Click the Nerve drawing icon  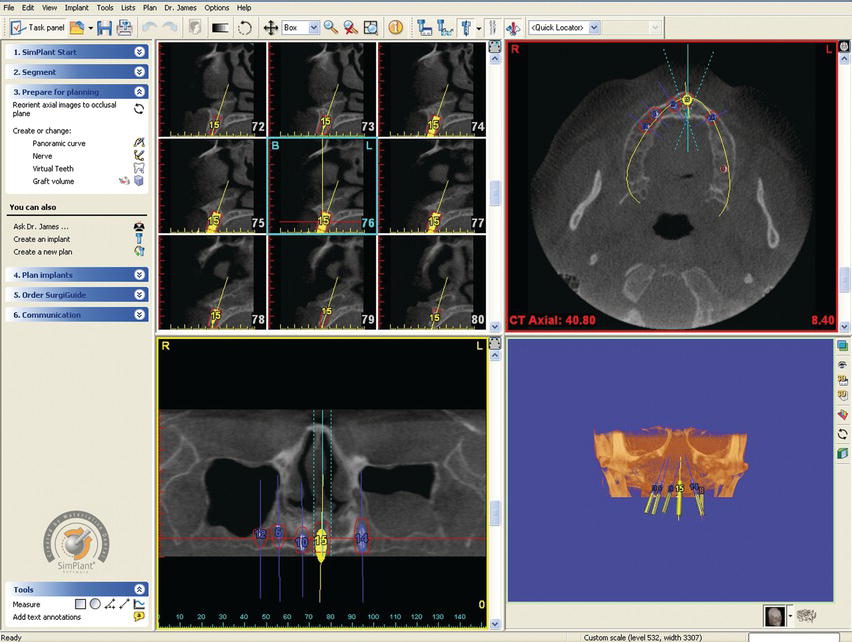click(139, 156)
